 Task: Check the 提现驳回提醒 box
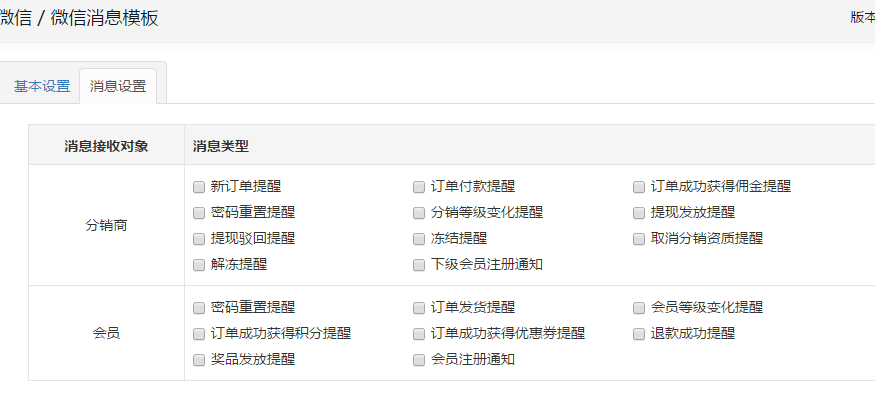click(x=199, y=238)
